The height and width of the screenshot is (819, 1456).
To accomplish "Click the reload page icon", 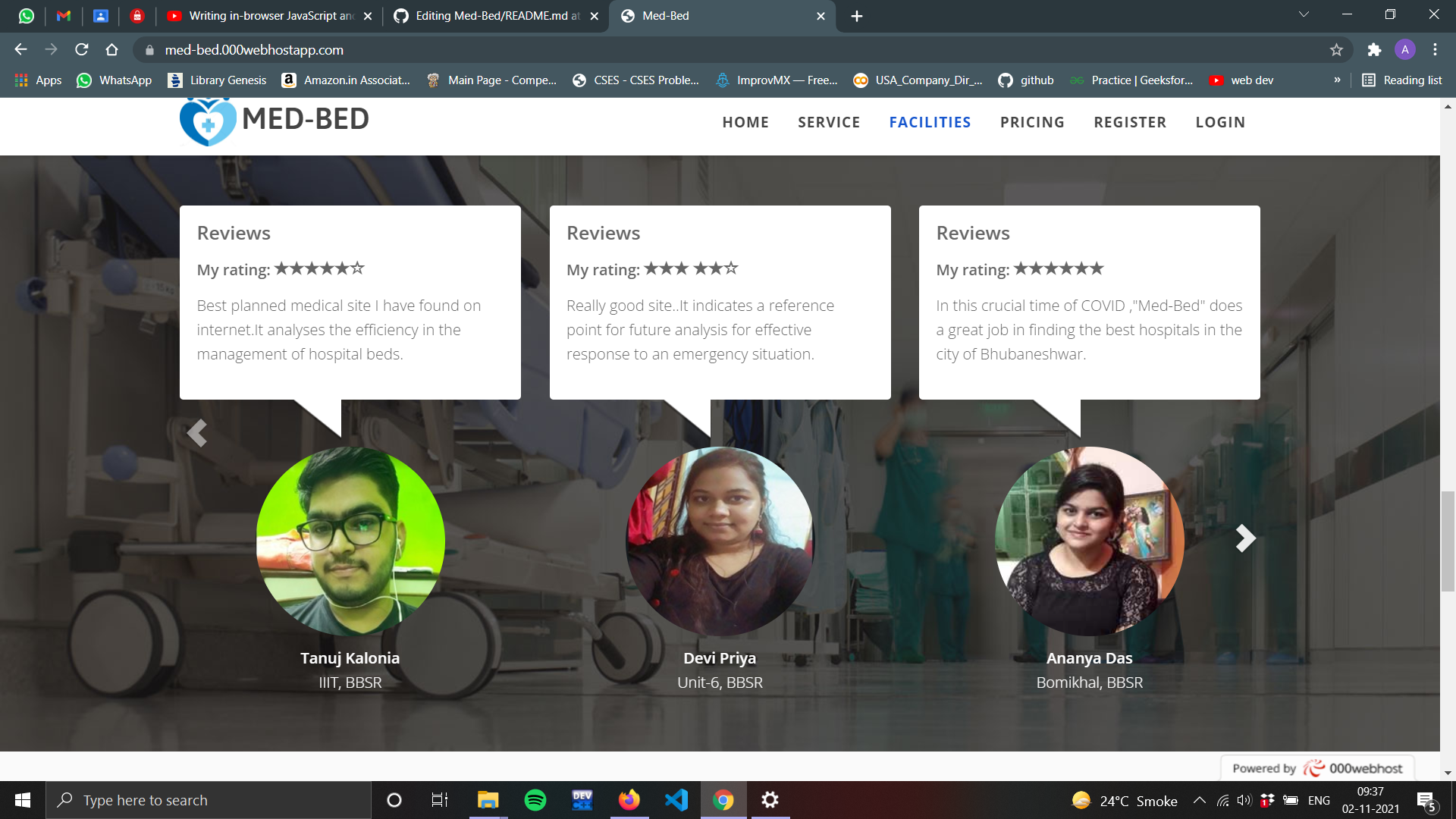I will tap(81, 50).
